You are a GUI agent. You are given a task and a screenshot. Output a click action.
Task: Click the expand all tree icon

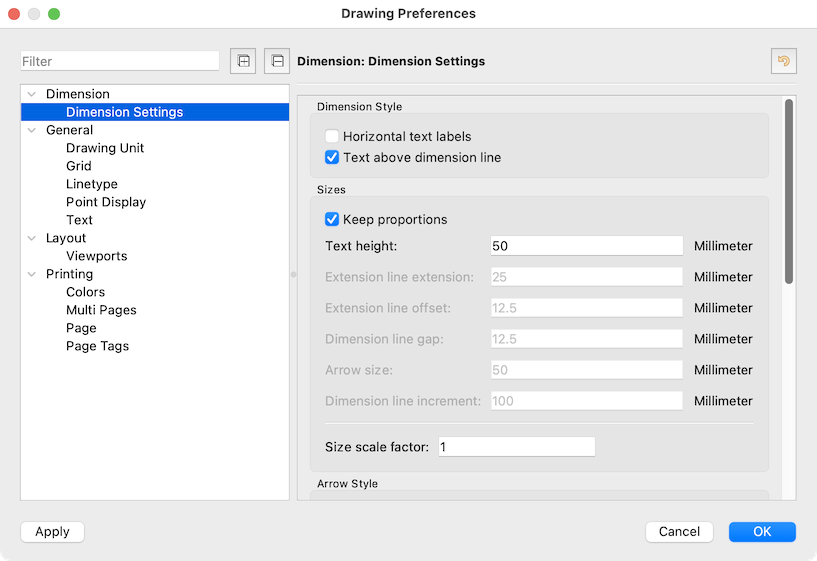click(x=242, y=61)
